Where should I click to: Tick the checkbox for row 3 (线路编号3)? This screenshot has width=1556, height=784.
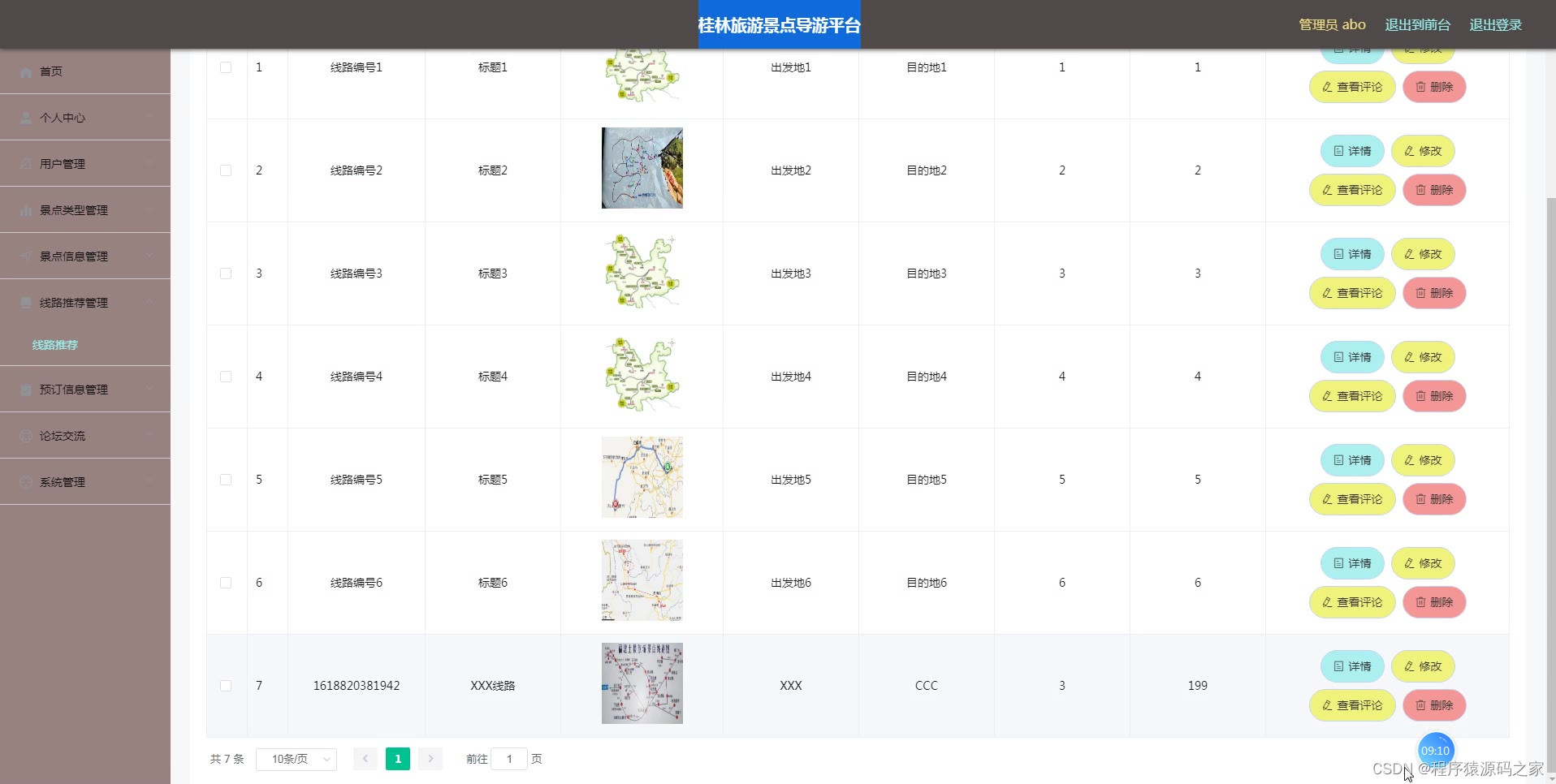point(226,274)
